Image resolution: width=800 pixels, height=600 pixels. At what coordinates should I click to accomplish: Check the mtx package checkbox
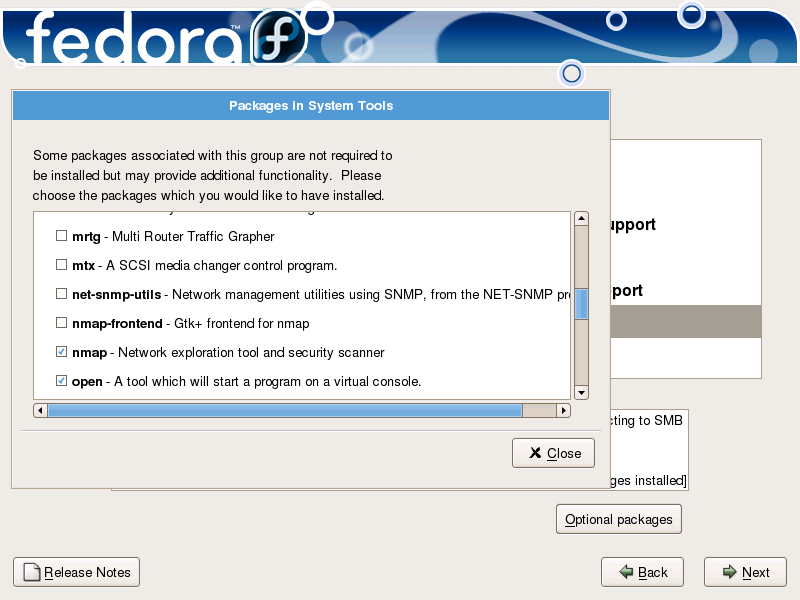(x=61, y=265)
